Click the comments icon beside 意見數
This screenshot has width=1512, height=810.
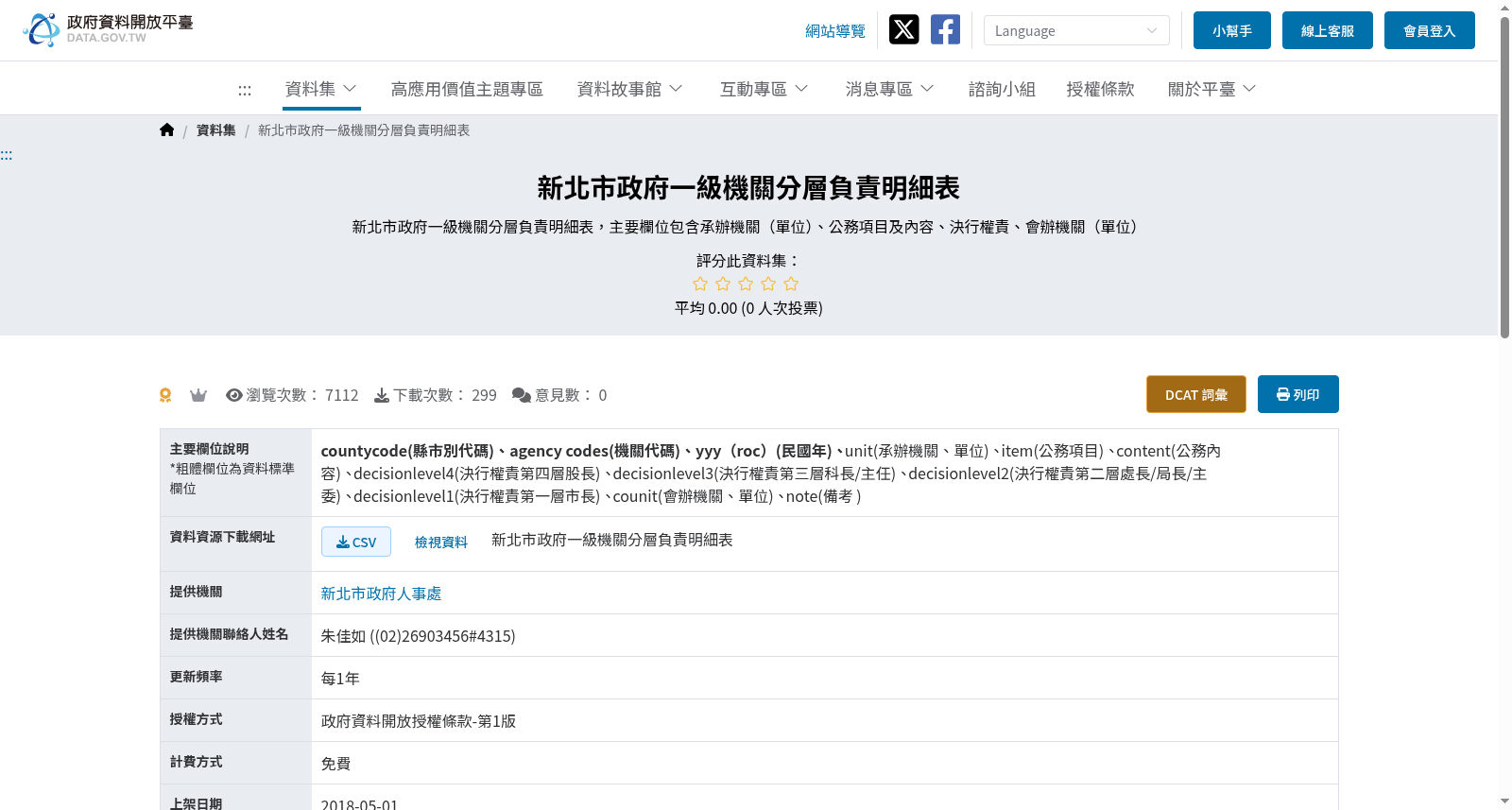(x=522, y=395)
